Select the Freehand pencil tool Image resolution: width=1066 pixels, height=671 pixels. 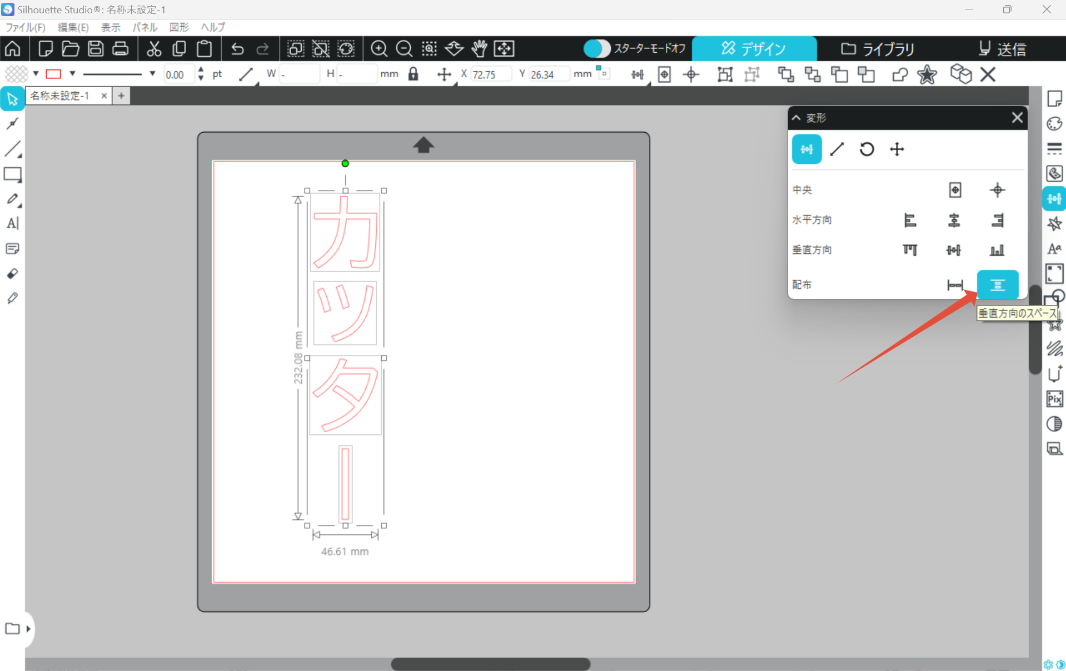(12, 199)
